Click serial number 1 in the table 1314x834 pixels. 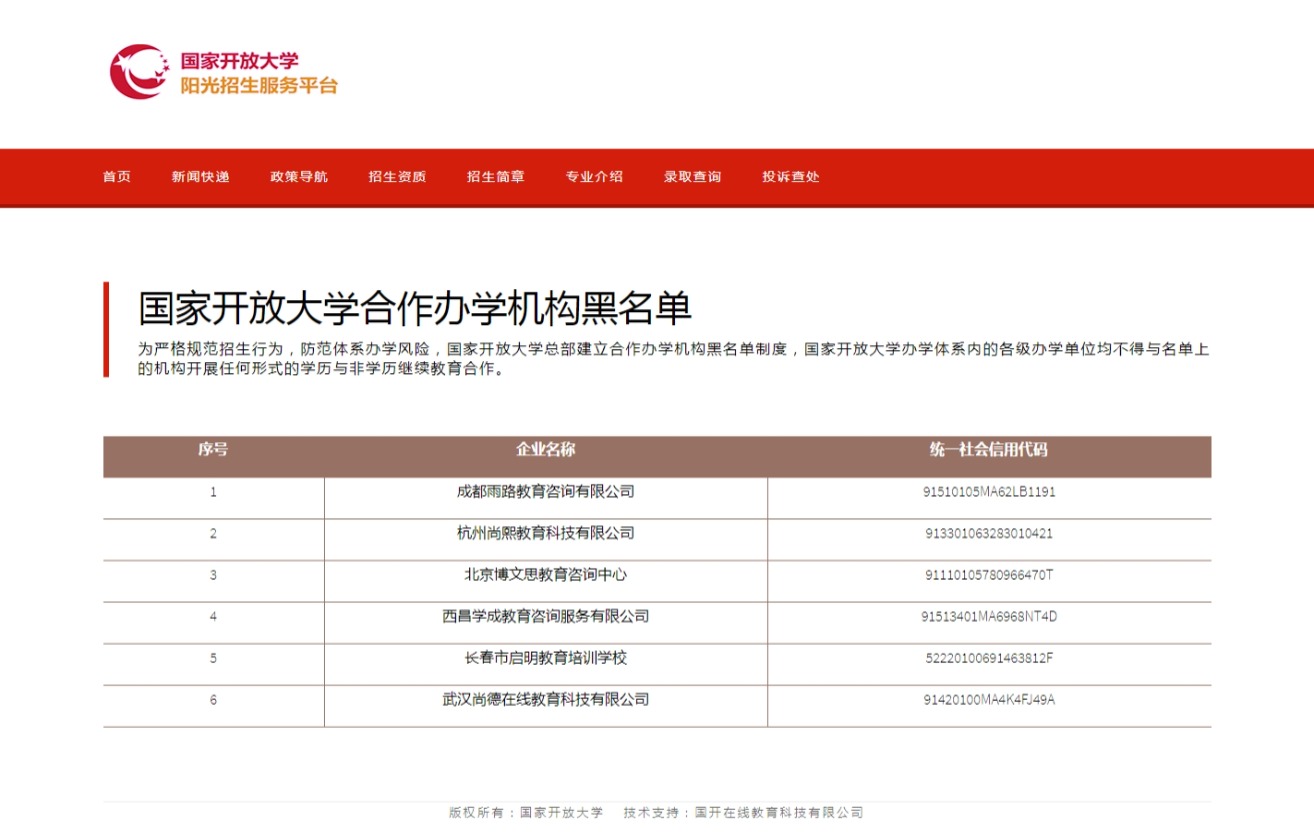click(213, 492)
